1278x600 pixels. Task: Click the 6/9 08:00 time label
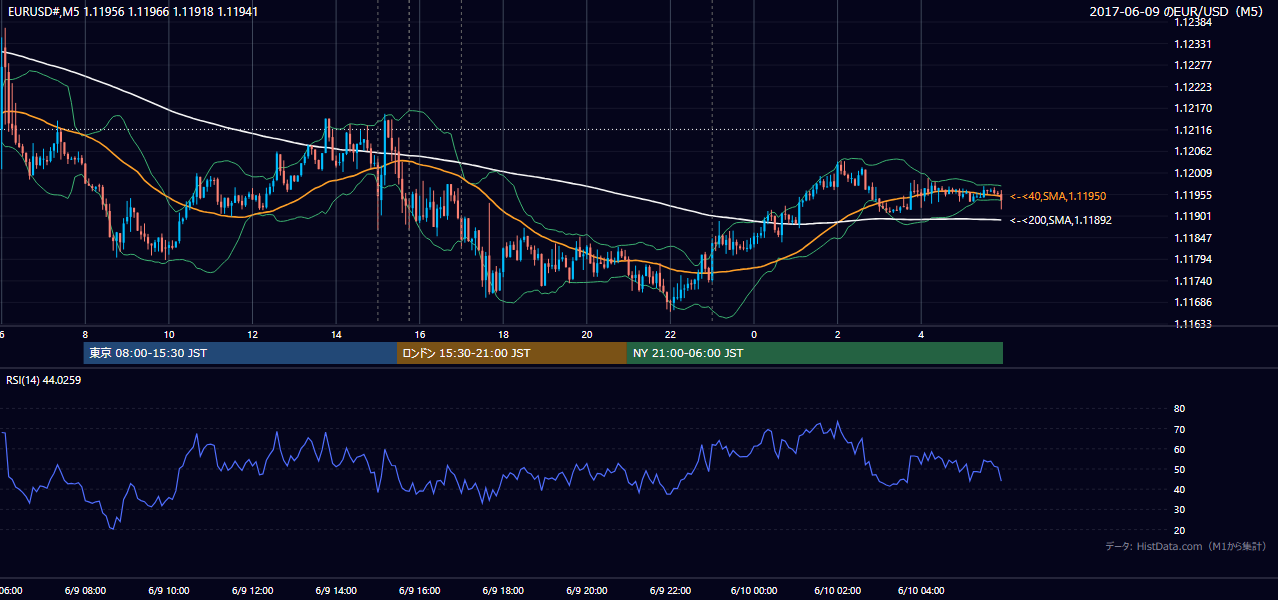click(84, 591)
